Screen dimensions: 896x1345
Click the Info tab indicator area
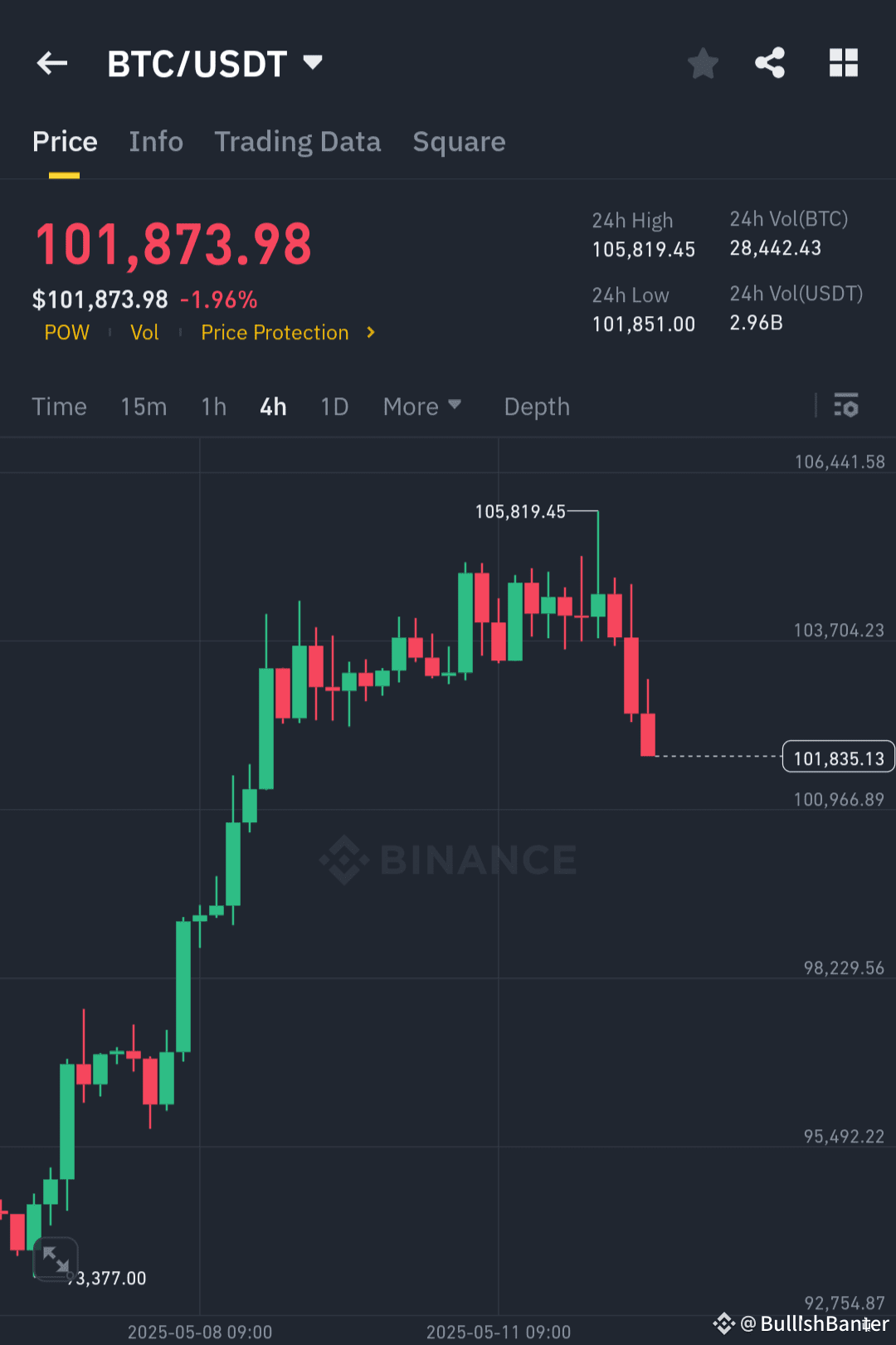click(155, 141)
